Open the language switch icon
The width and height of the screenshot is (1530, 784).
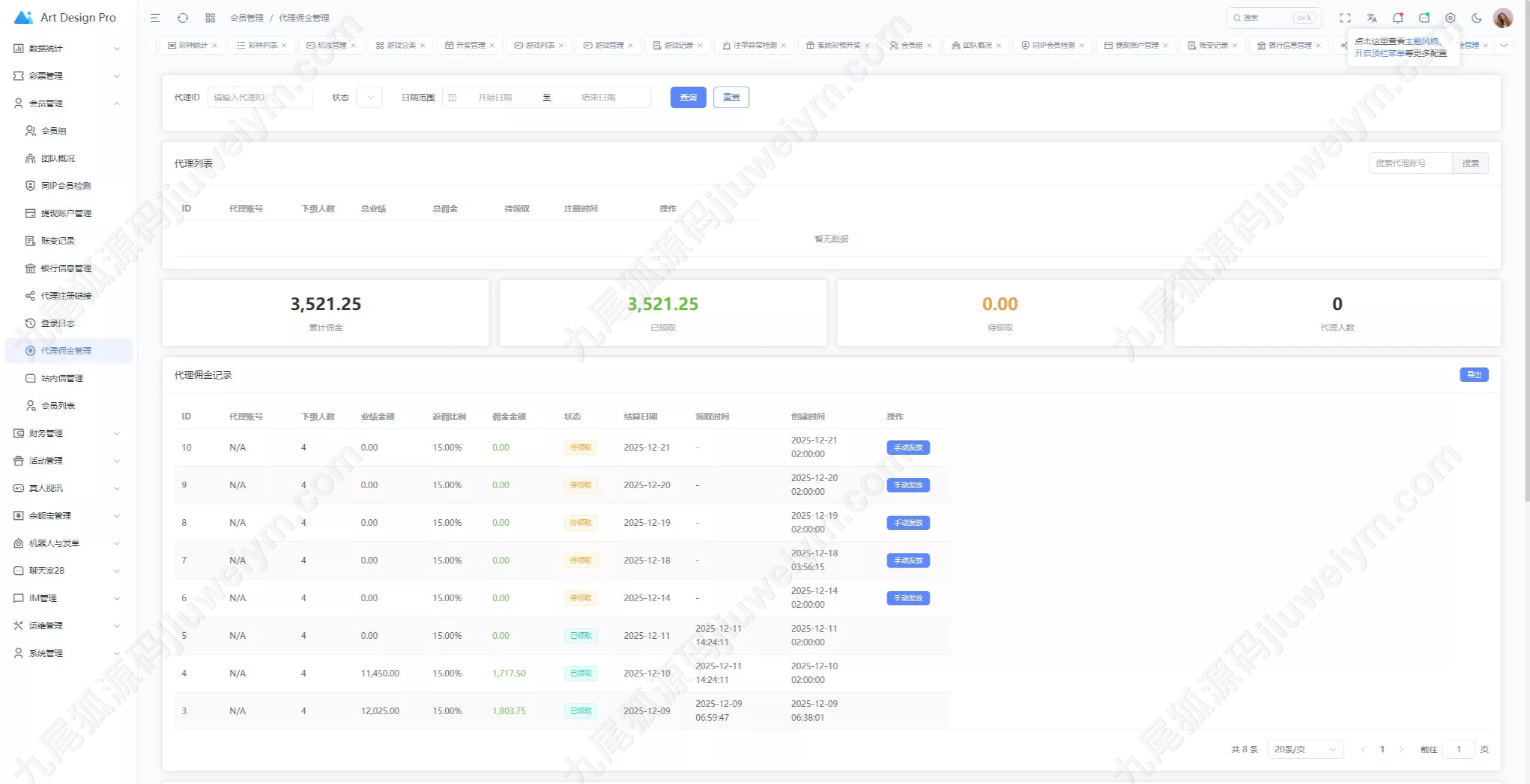point(1372,18)
